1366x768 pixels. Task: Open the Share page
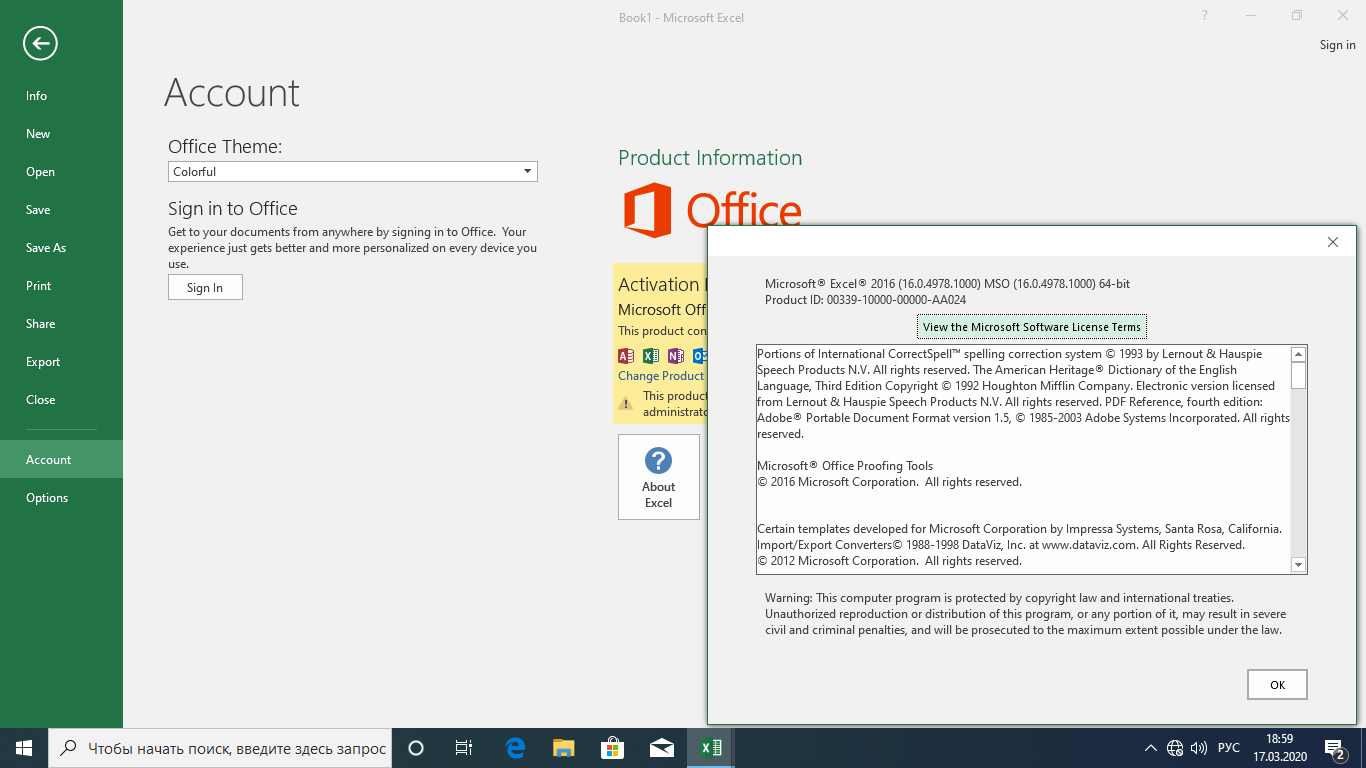(x=61, y=324)
